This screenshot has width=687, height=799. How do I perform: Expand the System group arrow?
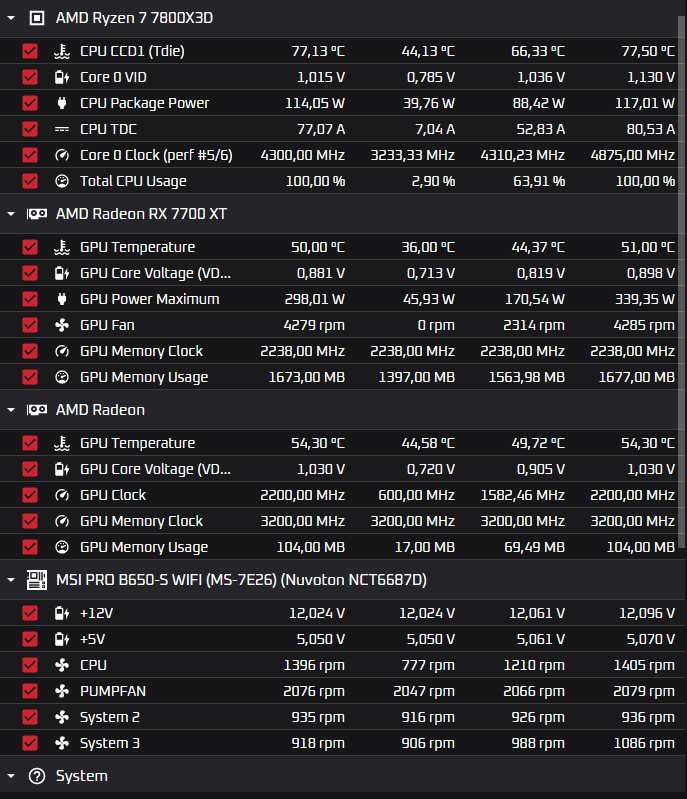click(x=11, y=776)
